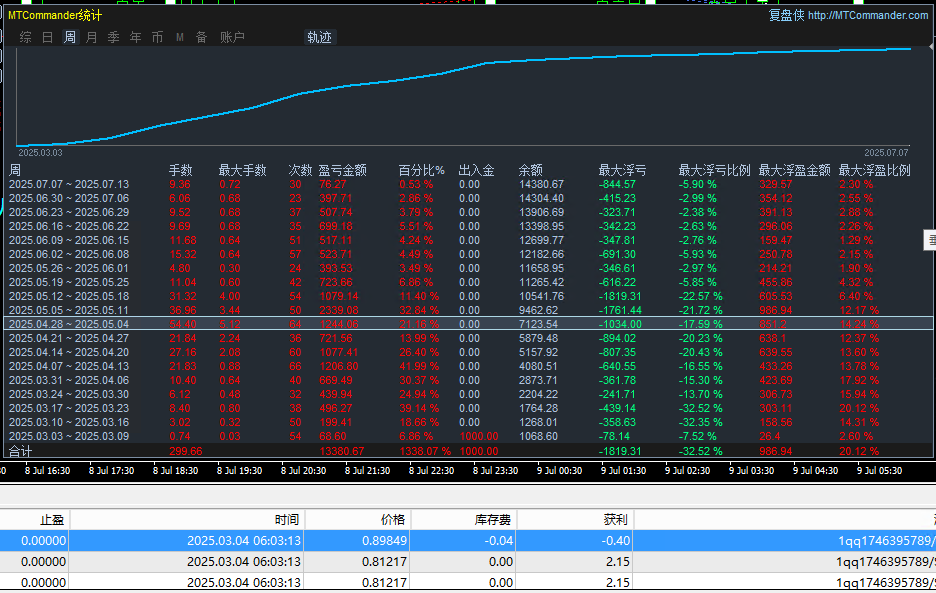Viewport: 936px width, 593px height.
Task: Select the 周 weekly tab
Action: (x=70, y=37)
